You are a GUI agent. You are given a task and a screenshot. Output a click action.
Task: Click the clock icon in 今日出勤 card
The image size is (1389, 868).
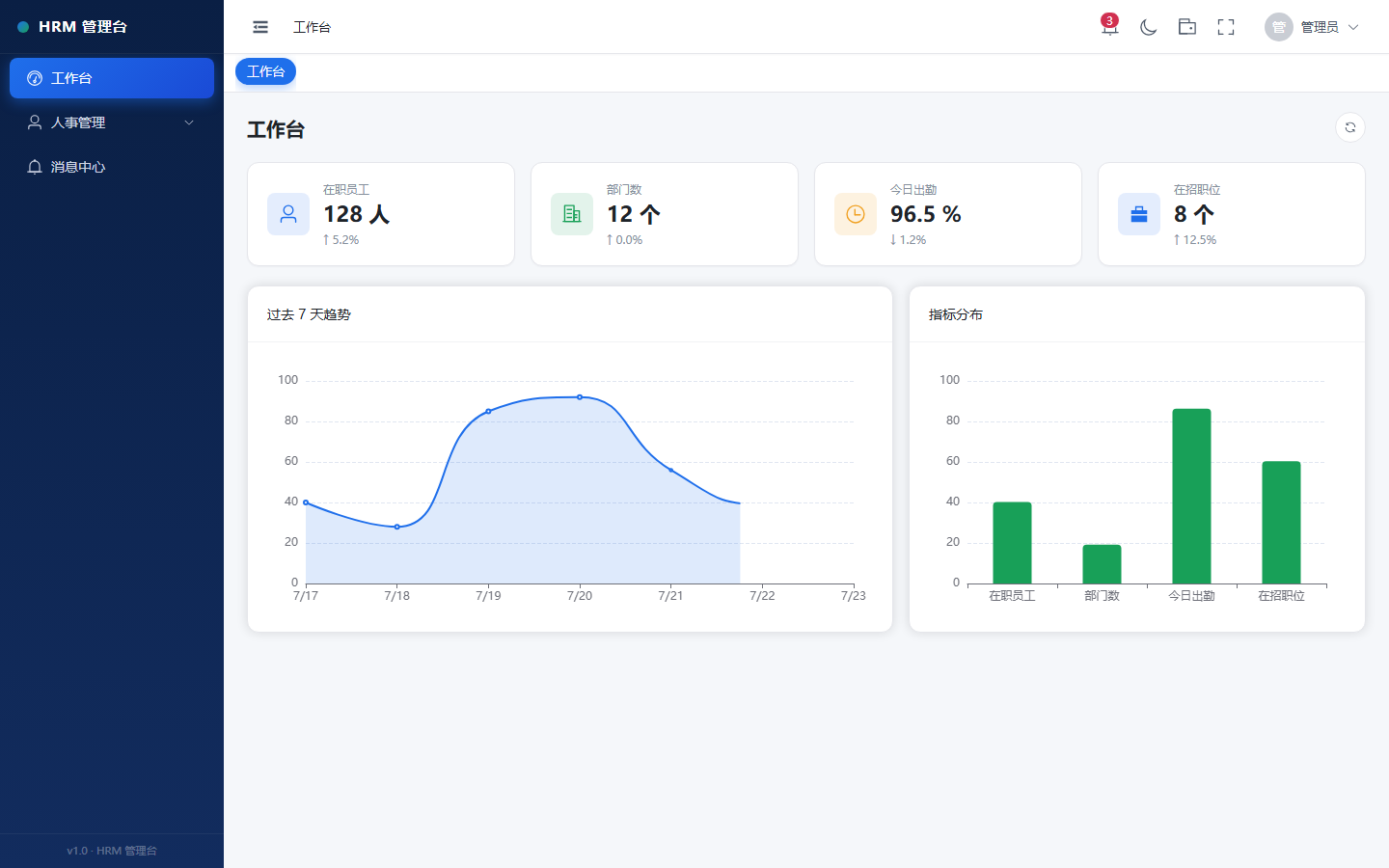coord(856,214)
